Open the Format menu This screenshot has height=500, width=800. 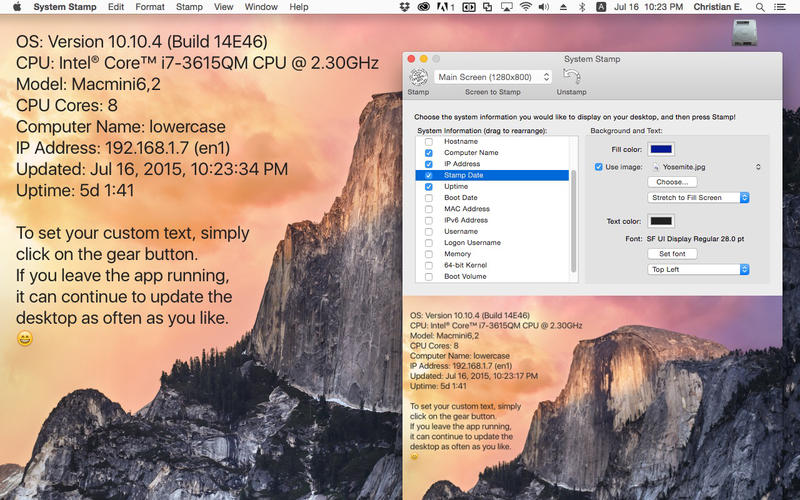tap(150, 7)
